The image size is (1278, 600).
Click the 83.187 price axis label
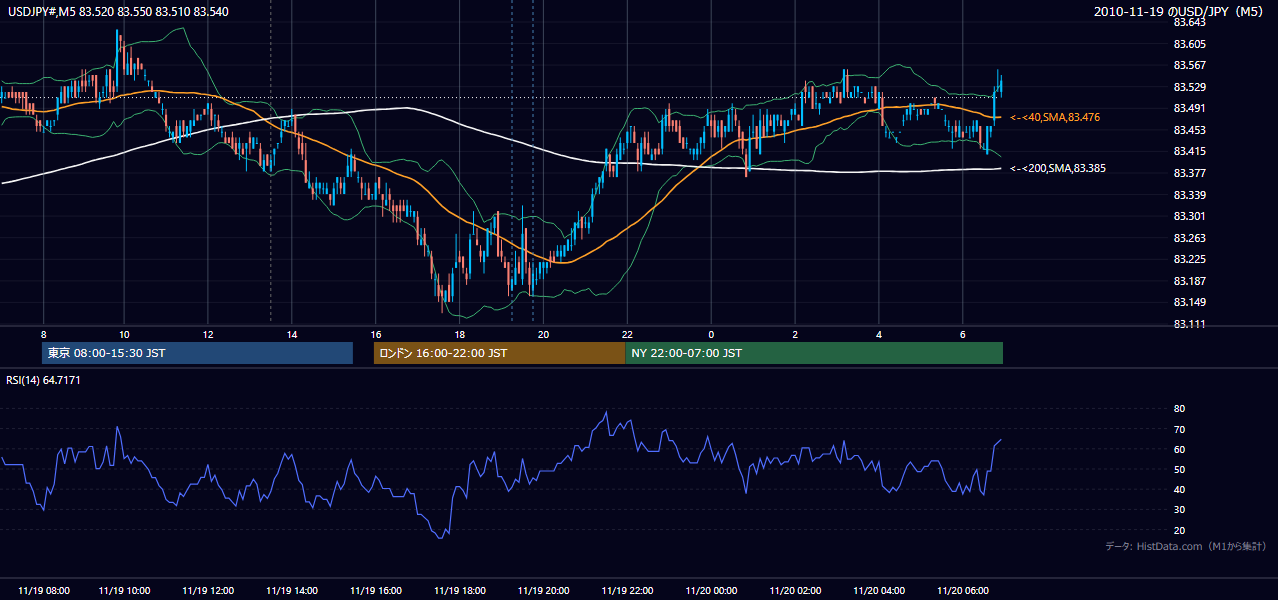pyautogui.click(x=1189, y=281)
